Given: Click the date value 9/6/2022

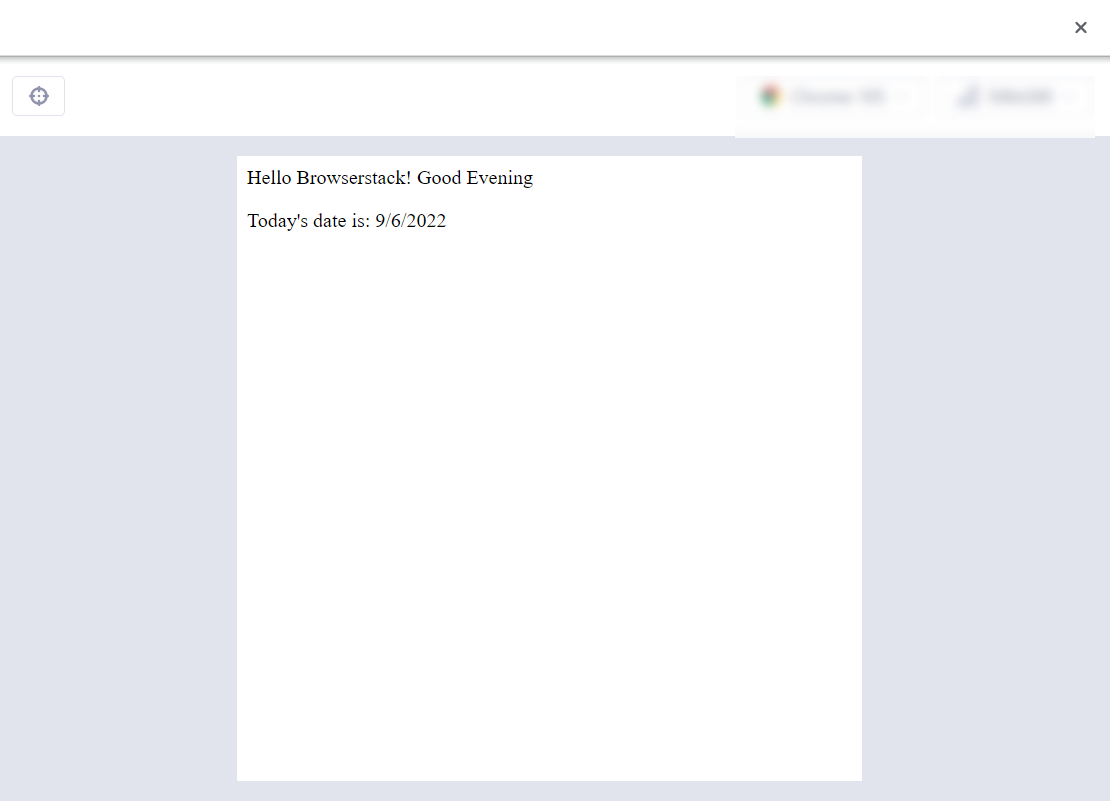Looking at the screenshot, I should [410, 221].
